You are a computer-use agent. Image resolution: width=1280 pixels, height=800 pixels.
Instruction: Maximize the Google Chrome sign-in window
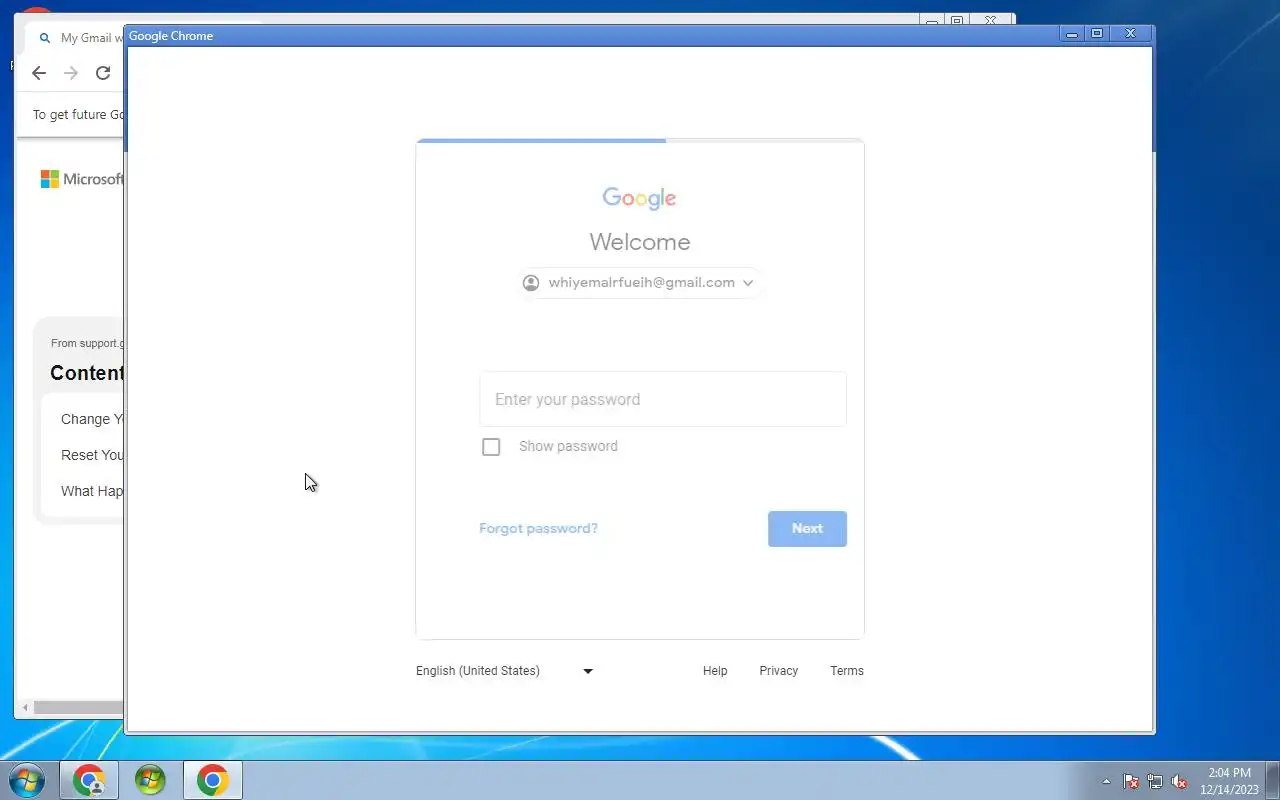[1097, 34]
